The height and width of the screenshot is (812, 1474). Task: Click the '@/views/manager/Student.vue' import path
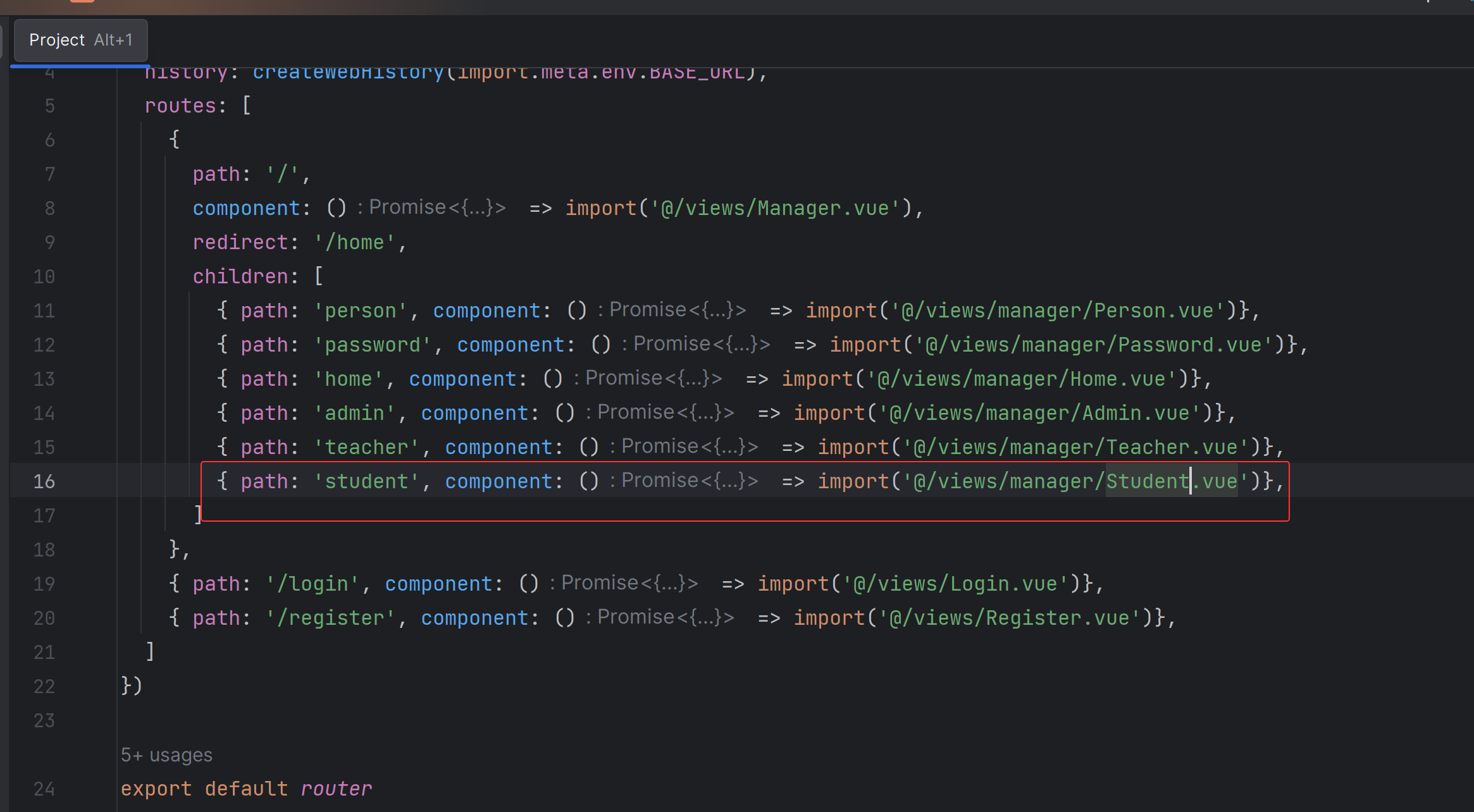(1076, 481)
